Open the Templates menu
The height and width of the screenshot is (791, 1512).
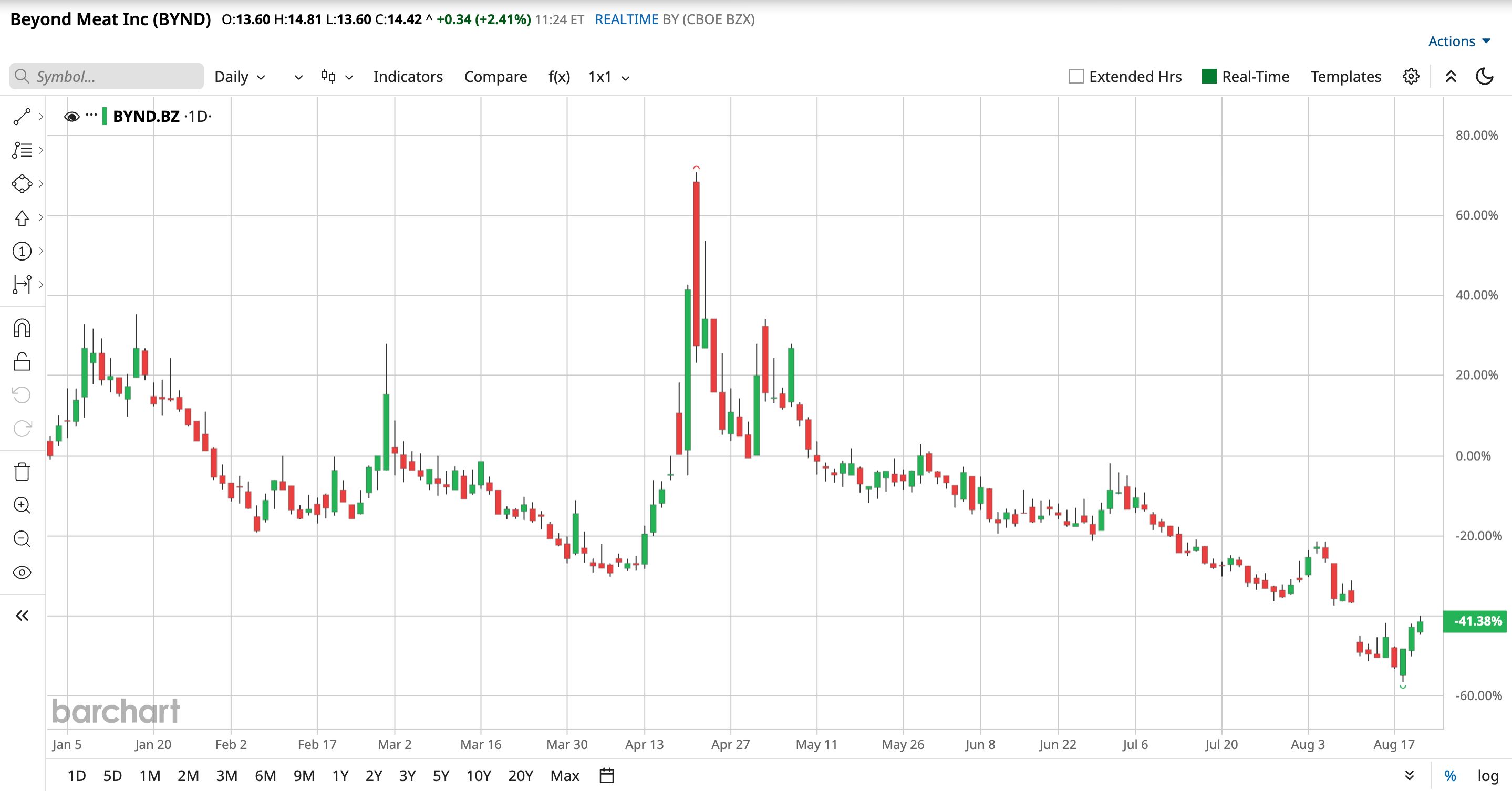pyautogui.click(x=1345, y=77)
